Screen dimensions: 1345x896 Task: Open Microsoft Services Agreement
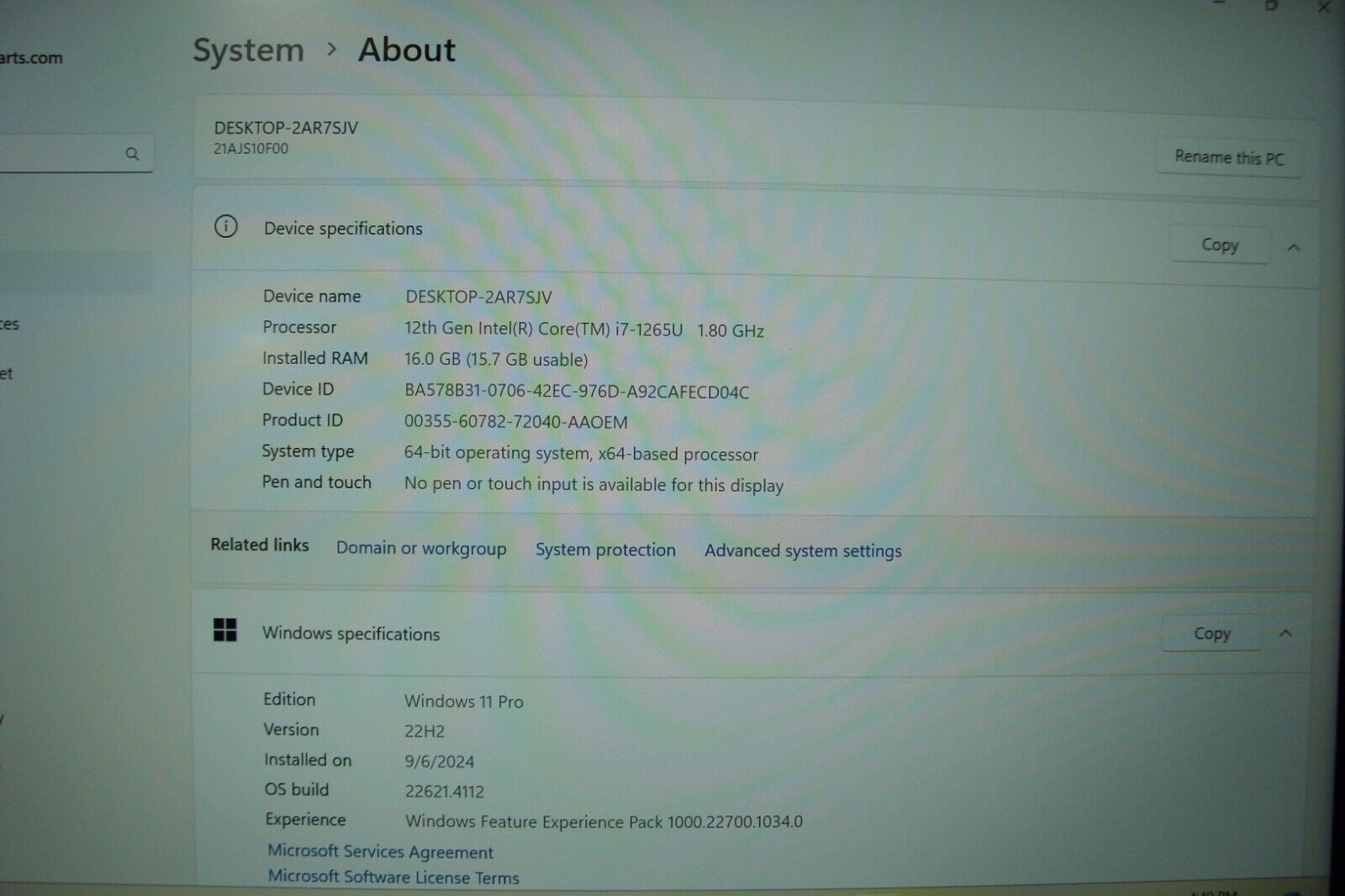[x=380, y=851]
